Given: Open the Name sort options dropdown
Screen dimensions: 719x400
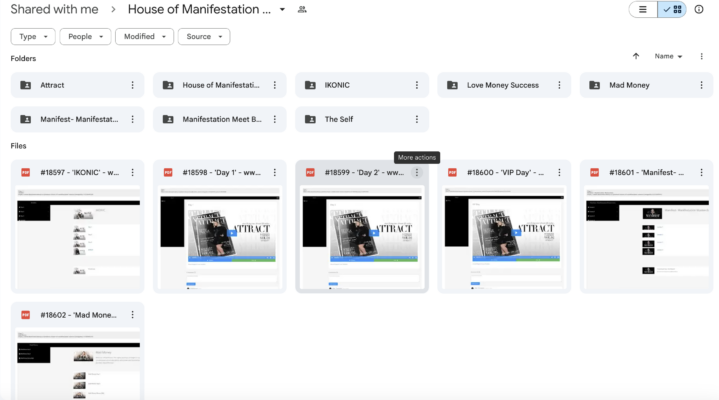Looking at the screenshot, I should click(x=668, y=56).
